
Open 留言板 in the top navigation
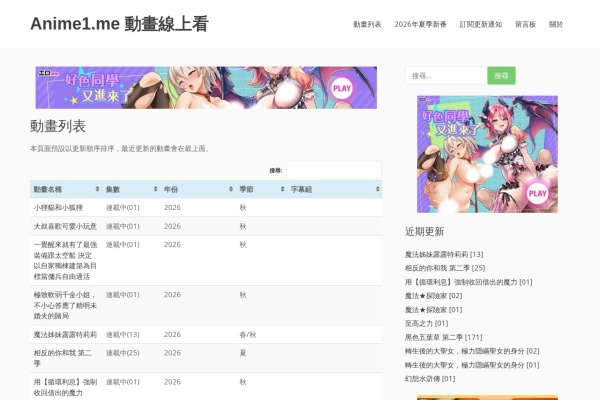click(525, 24)
